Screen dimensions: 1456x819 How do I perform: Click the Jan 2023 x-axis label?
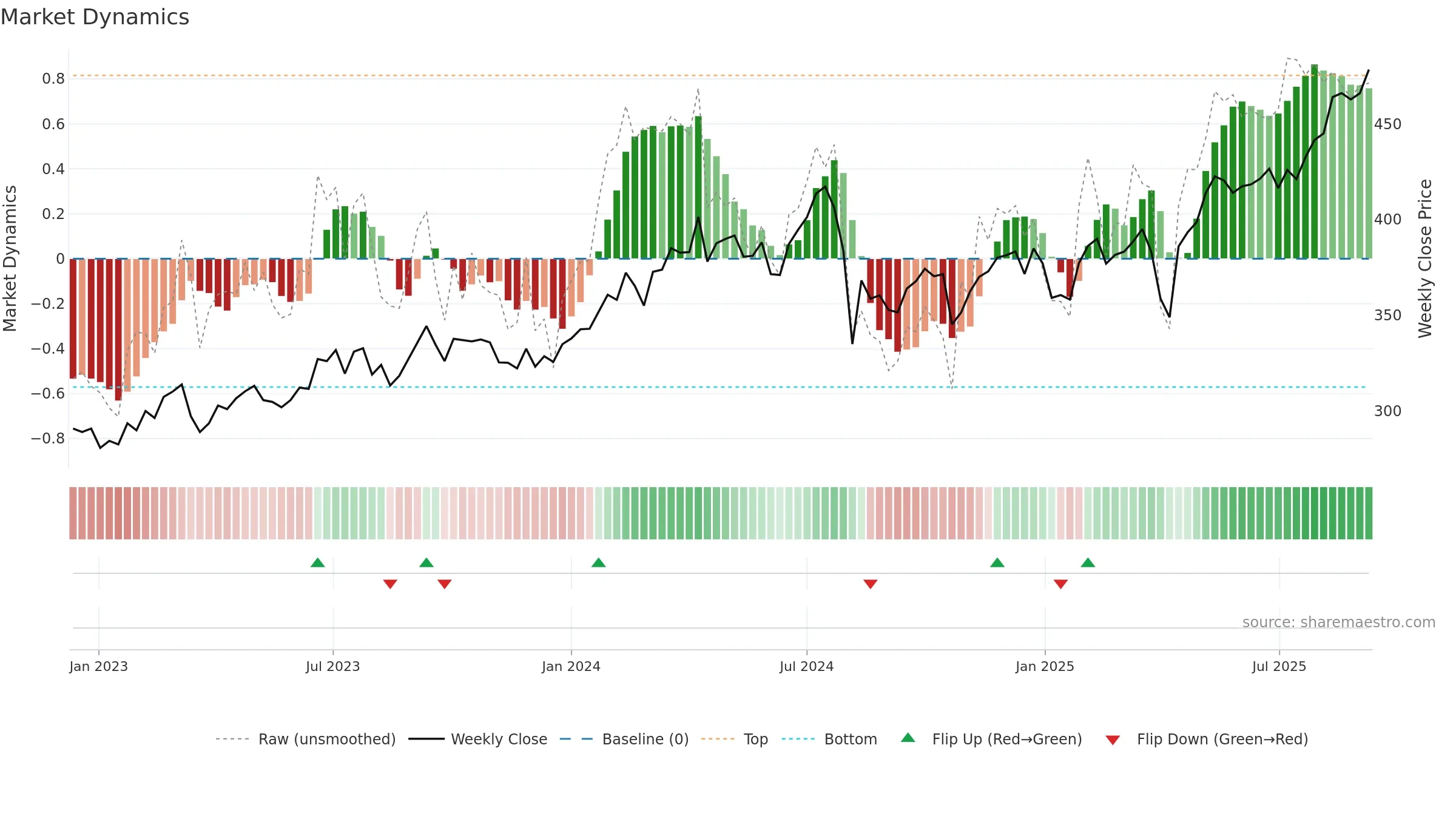[x=99, y=666]
